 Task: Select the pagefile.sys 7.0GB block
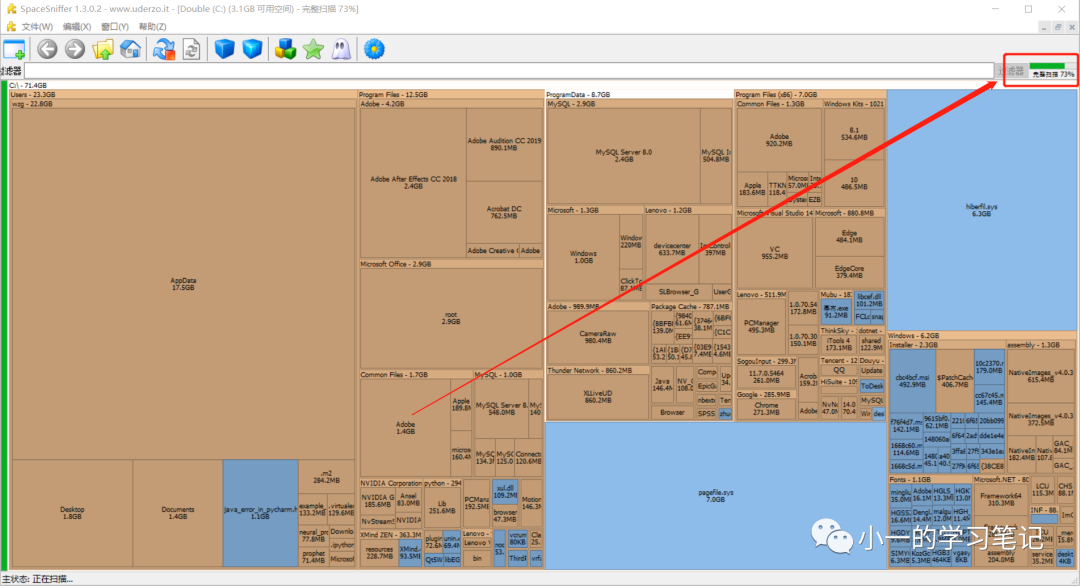point(716,496)
